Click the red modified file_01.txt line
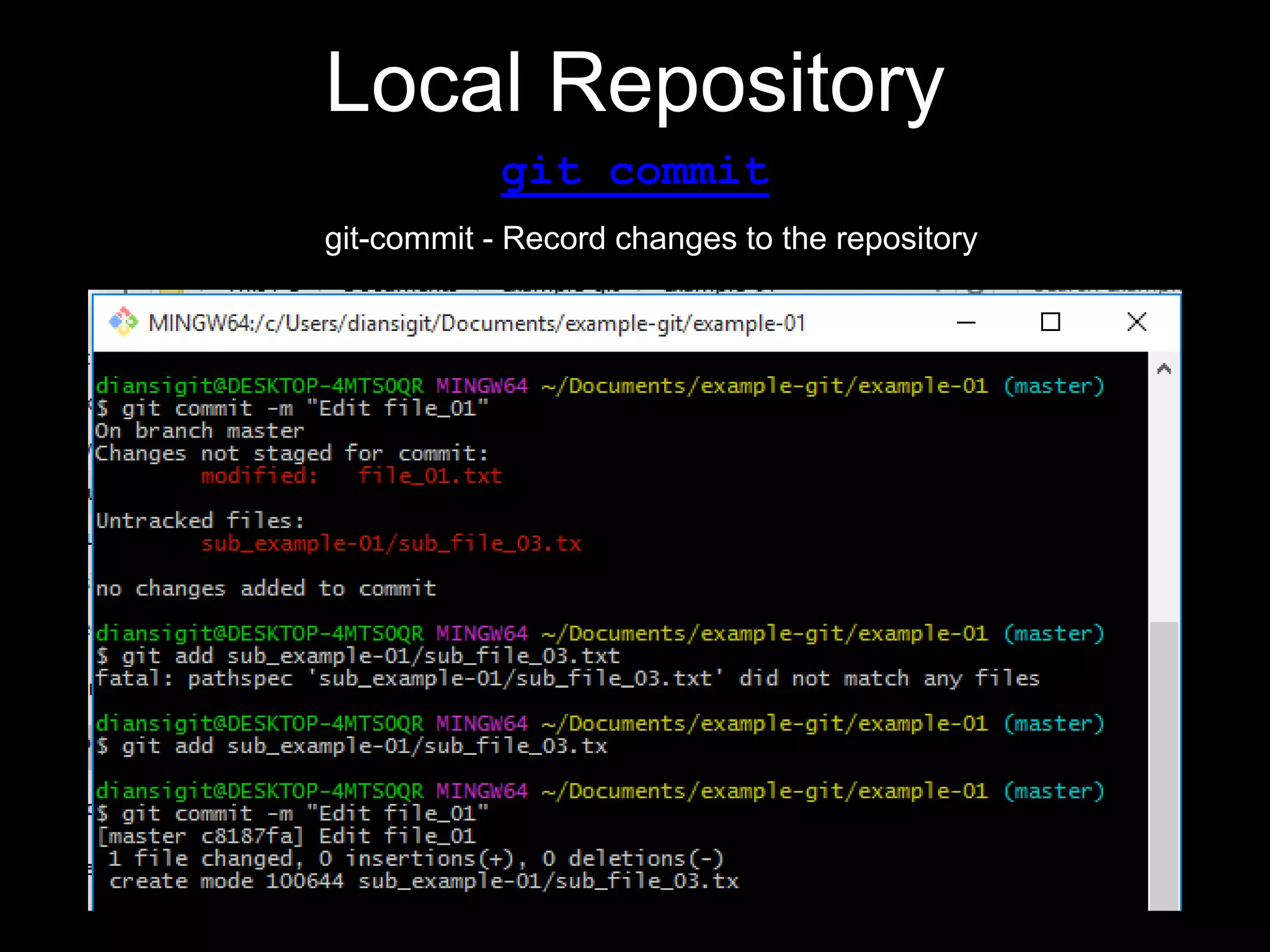The height and width of the screenshot is (952, 1270). (351, 476)
